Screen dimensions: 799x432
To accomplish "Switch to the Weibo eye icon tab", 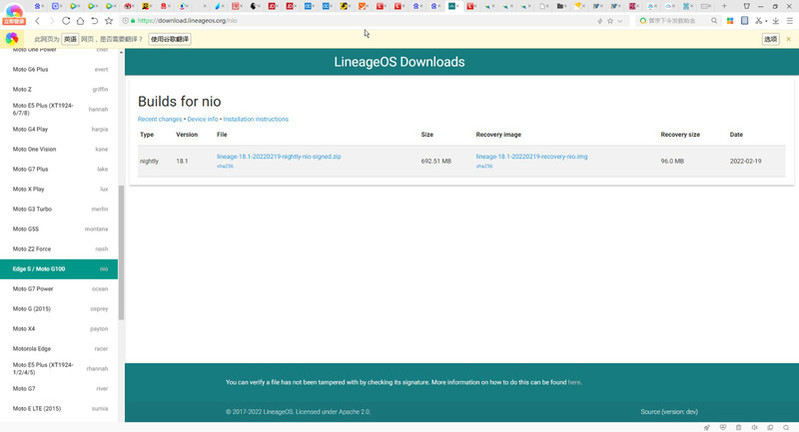I will tap(128, 6).
